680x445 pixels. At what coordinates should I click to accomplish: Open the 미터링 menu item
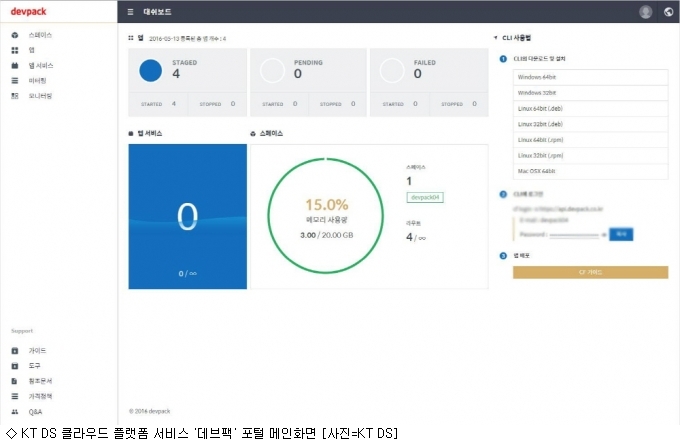[37, 81]
